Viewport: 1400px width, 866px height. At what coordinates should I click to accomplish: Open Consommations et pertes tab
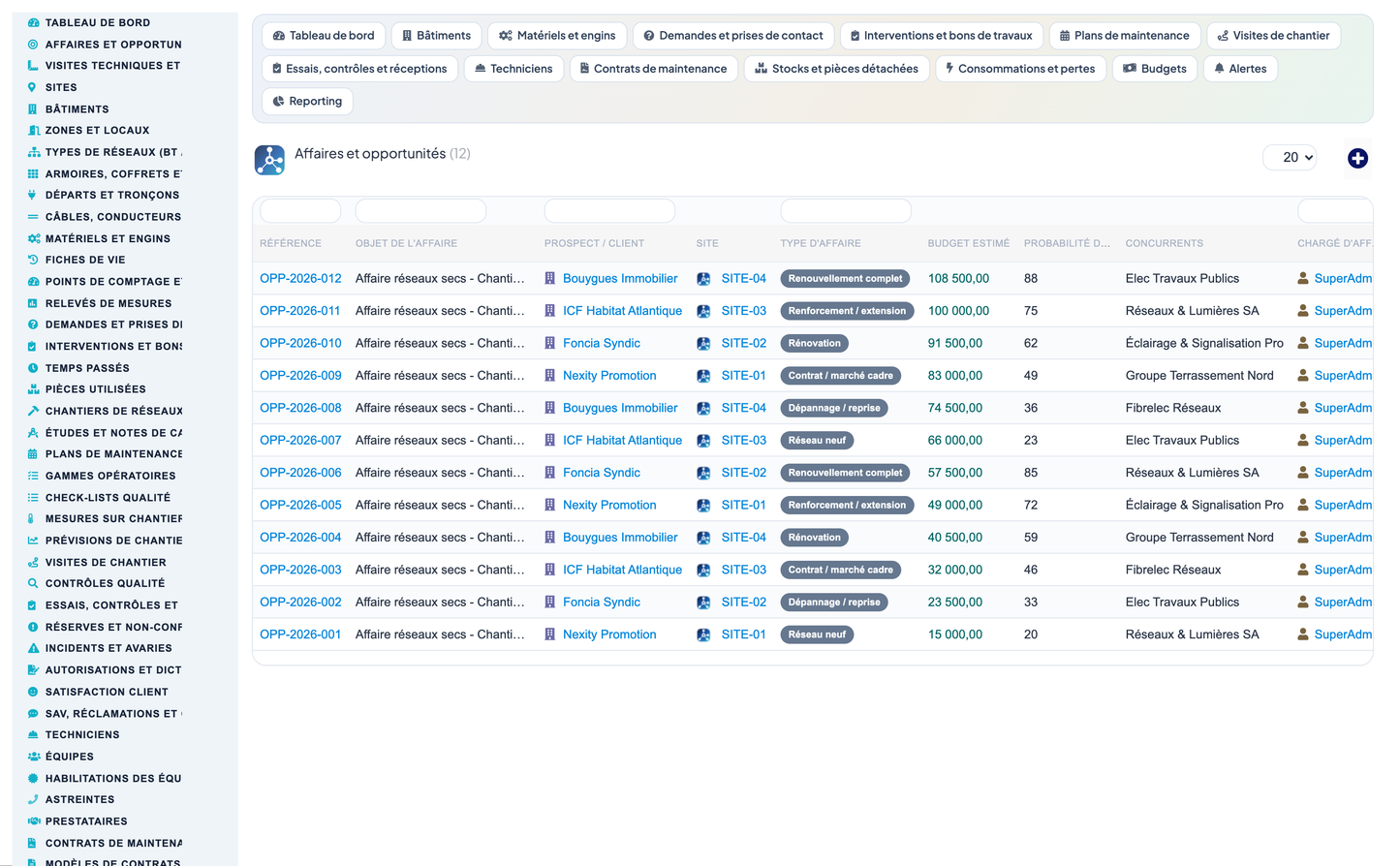coord(1020,69)
